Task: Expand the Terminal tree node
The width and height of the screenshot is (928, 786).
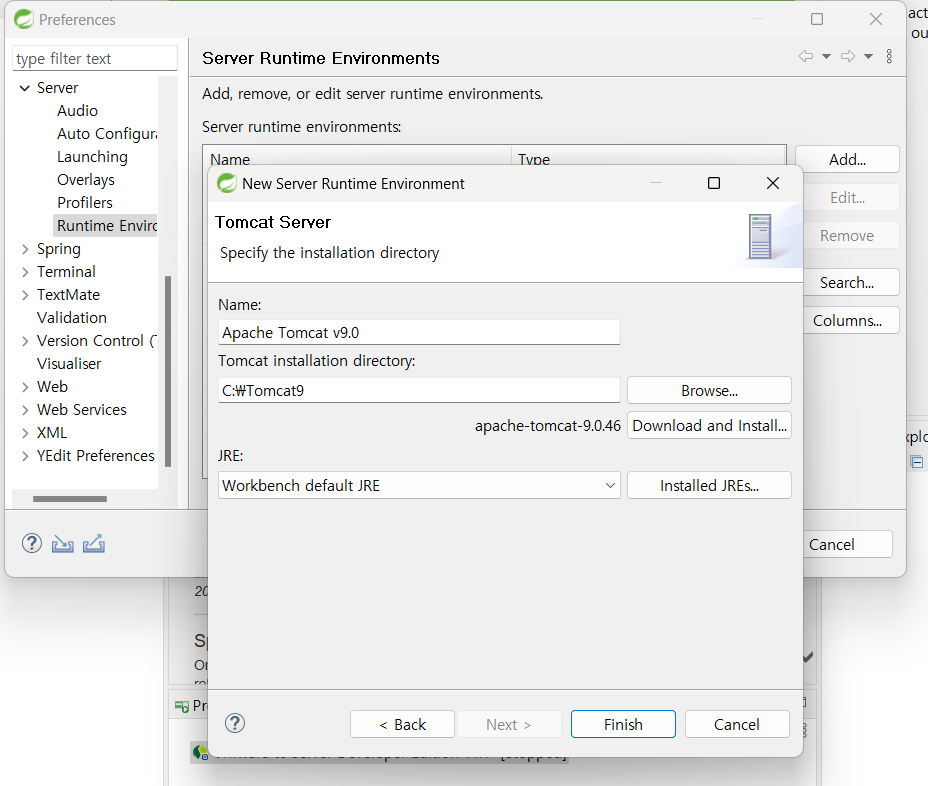Action: tap(25, 272)
